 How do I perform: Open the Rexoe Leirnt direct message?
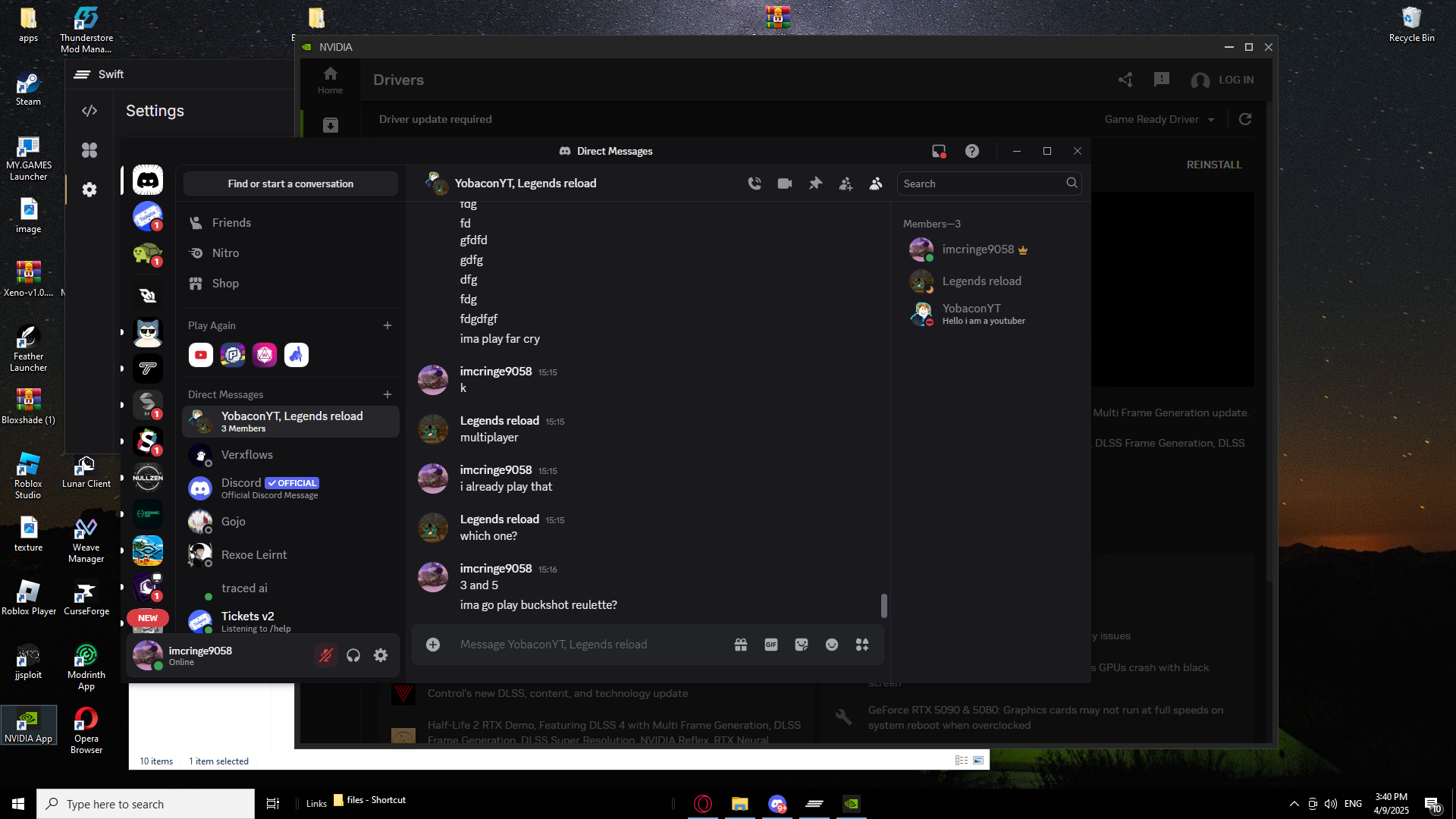pos(290,555)
